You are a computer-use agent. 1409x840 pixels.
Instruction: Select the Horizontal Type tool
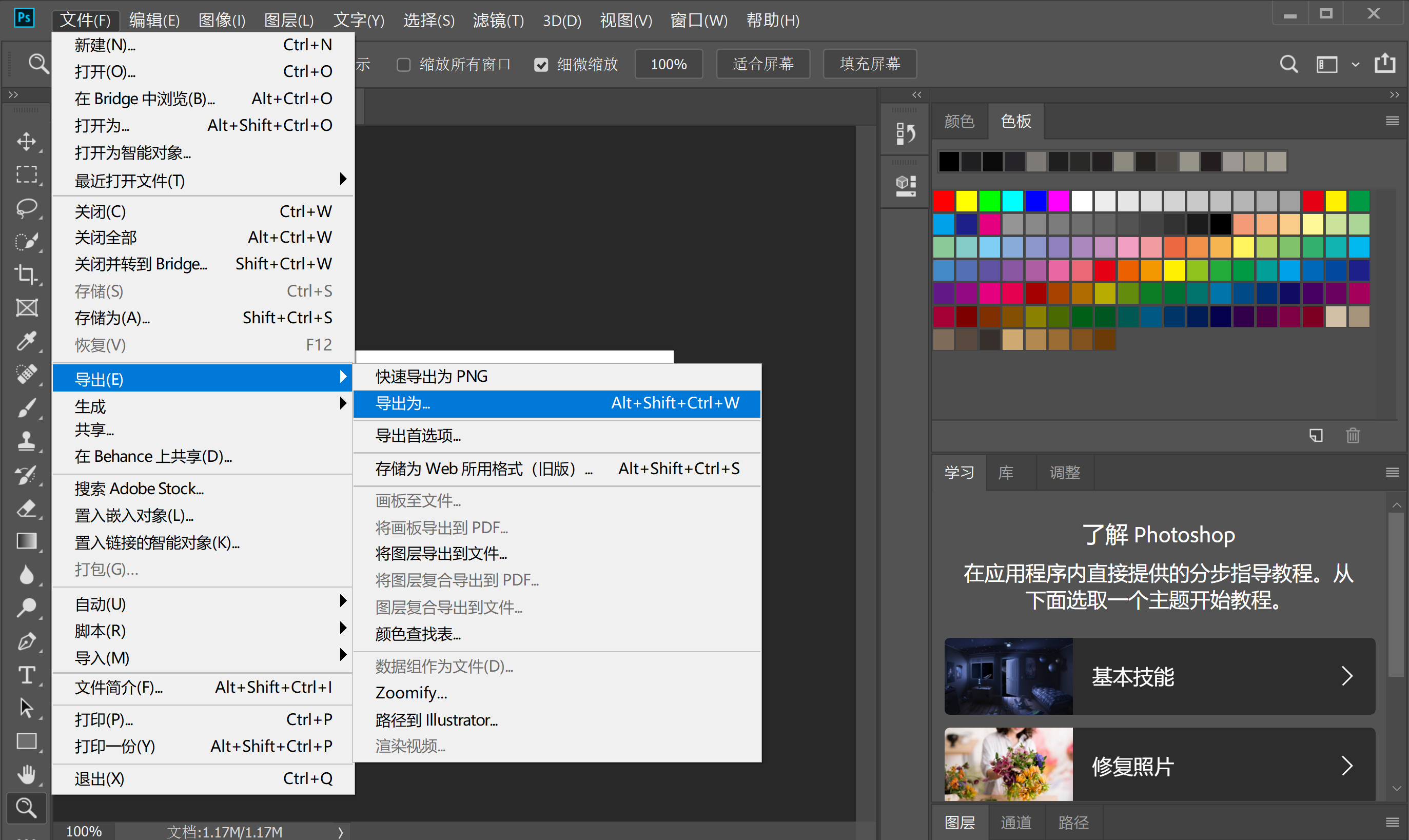pos(27,675)
